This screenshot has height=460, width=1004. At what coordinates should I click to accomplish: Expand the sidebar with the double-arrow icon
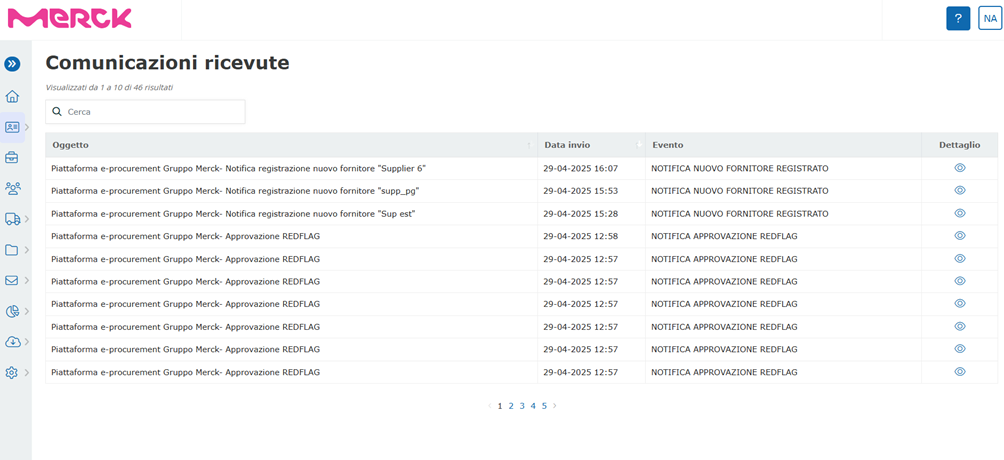(x=12, y=64)
